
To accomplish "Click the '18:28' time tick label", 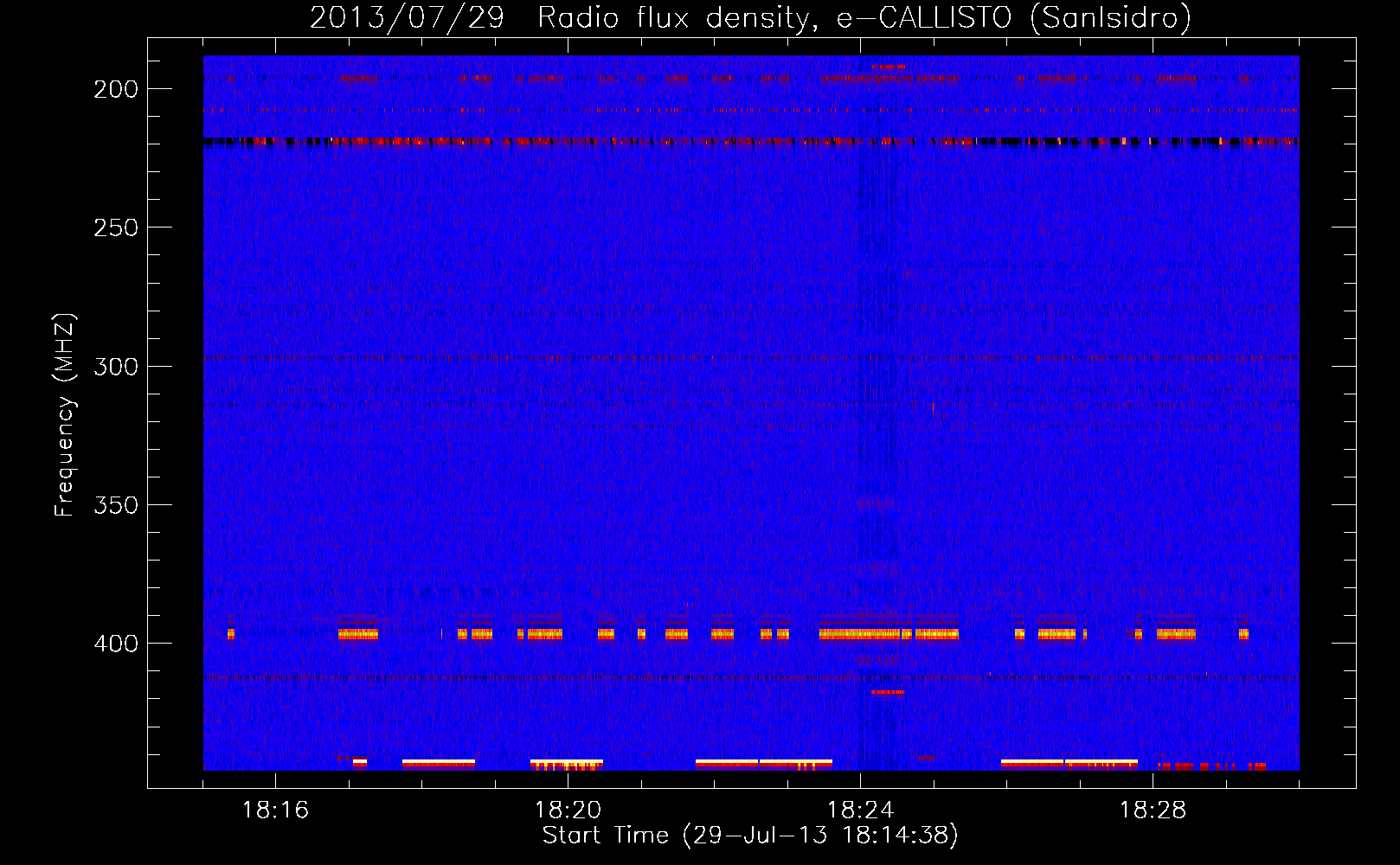I will point(1153,810).
